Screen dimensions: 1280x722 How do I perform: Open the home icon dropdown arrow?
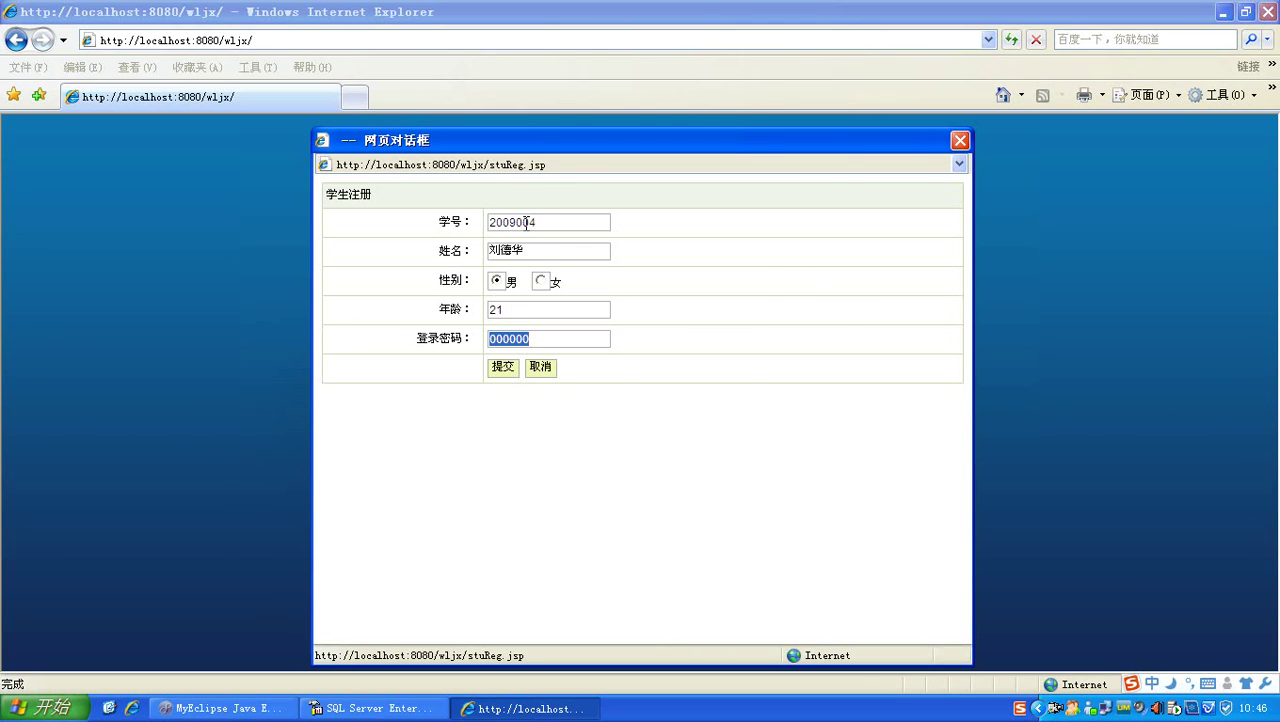[1021, 95]
